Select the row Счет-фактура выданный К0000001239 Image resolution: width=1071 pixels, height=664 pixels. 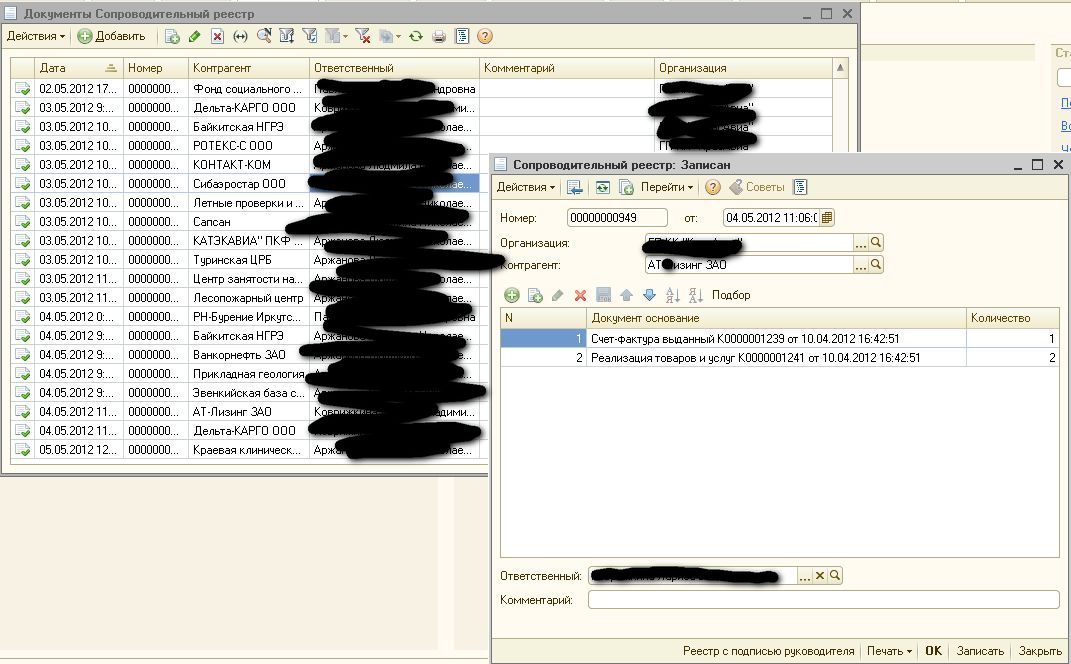[780, 339]
